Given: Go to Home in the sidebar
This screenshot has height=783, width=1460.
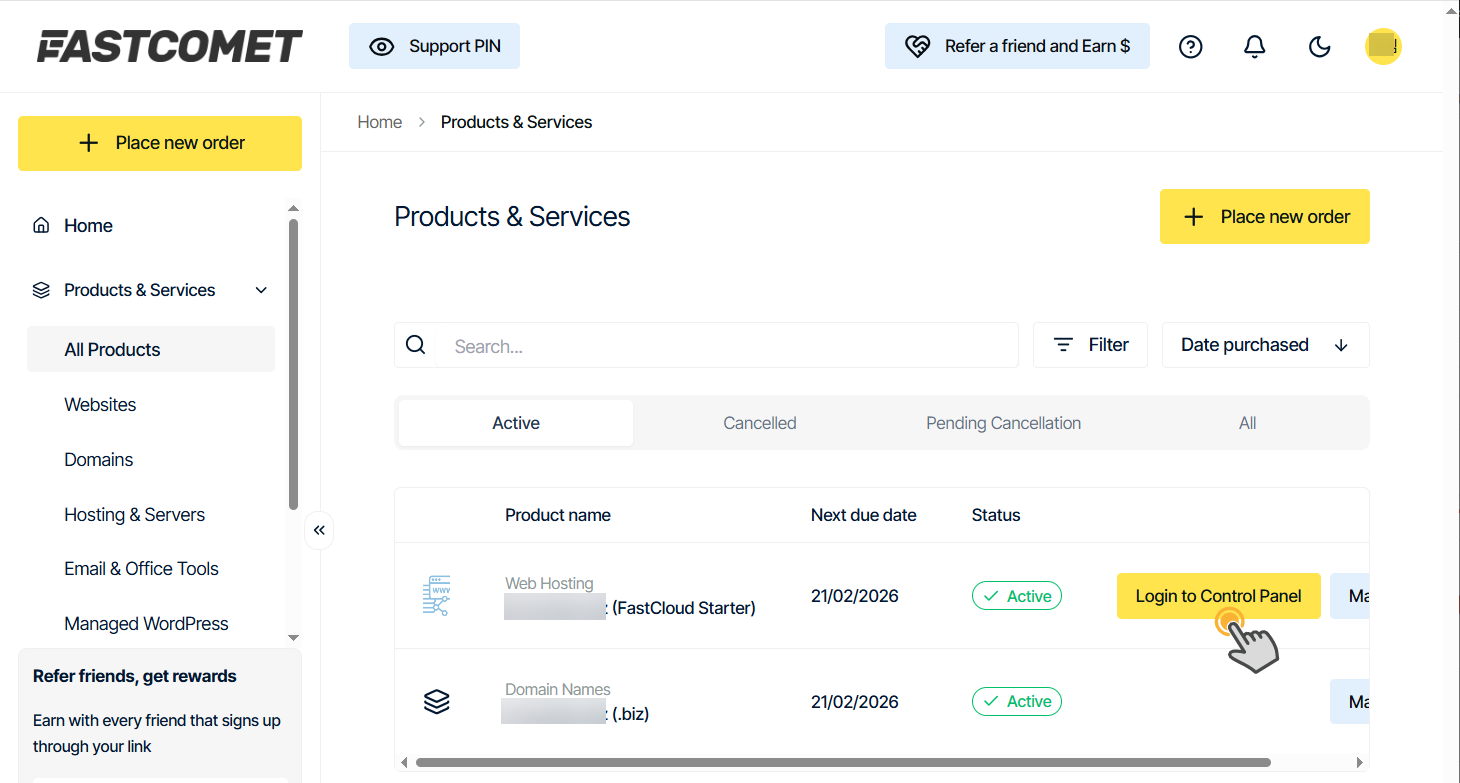Looking at the screenshot, I should (x=88, y=225).
